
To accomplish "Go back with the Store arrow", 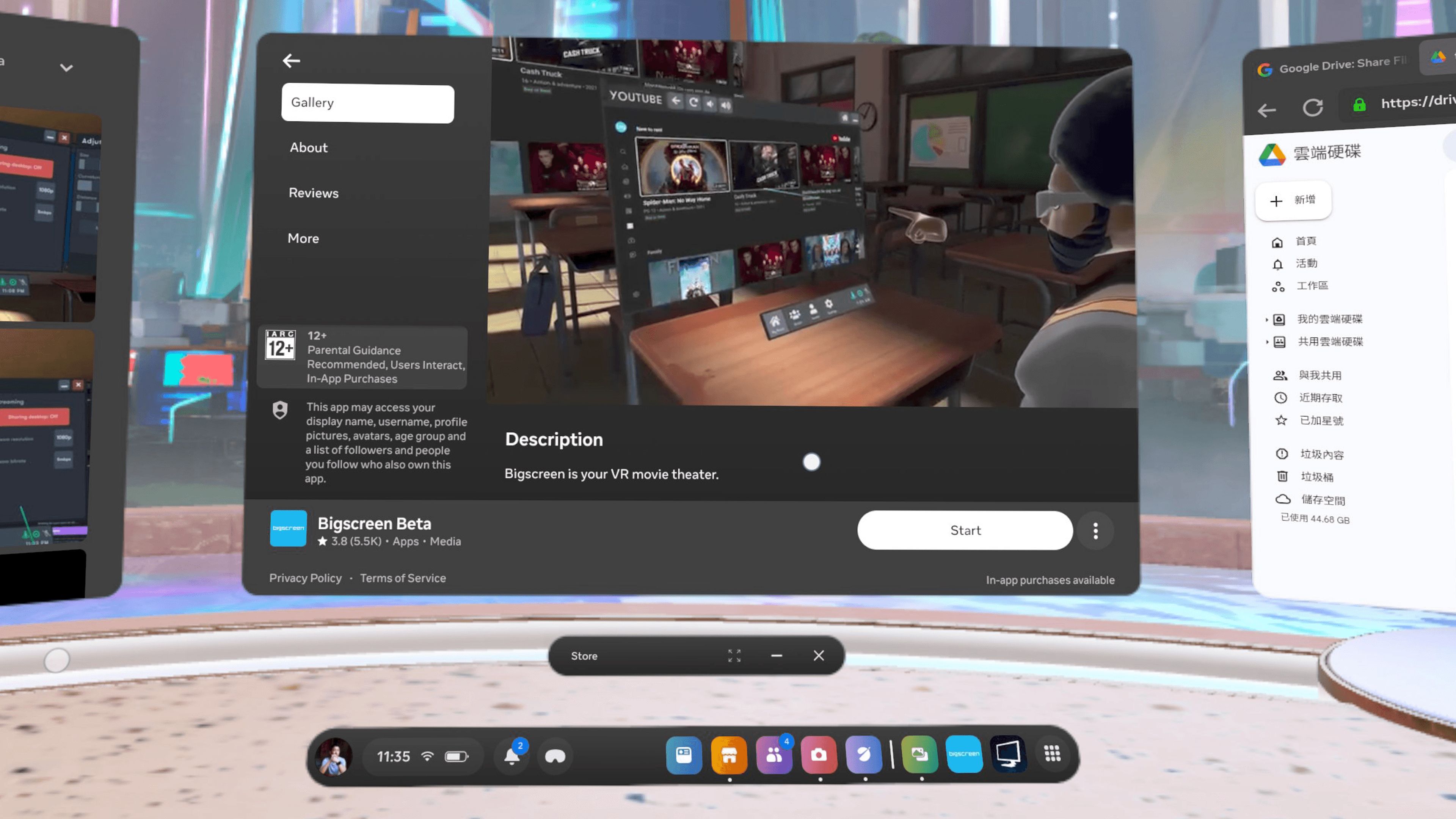I will [291, 61].
